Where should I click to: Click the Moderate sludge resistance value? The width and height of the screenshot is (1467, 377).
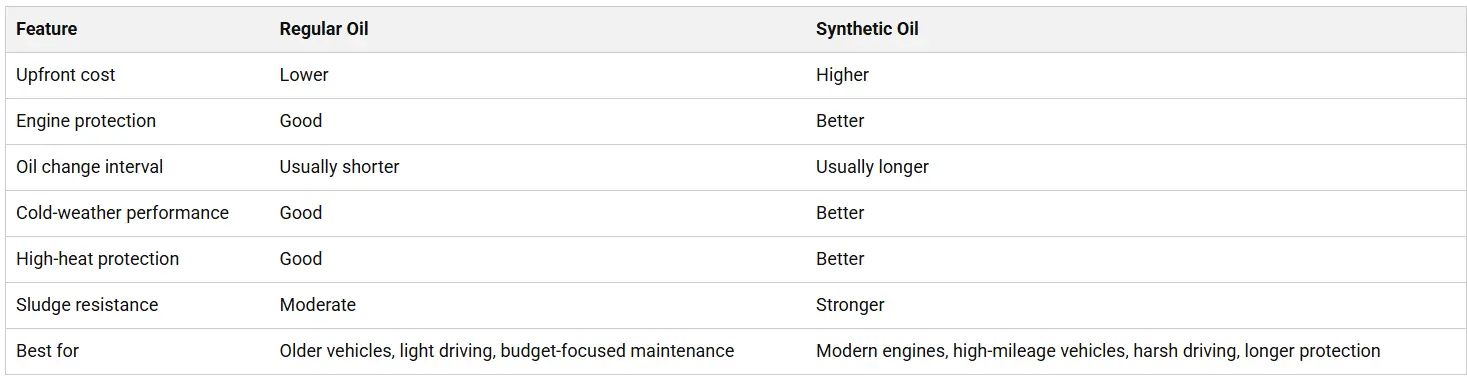(318, 305)
